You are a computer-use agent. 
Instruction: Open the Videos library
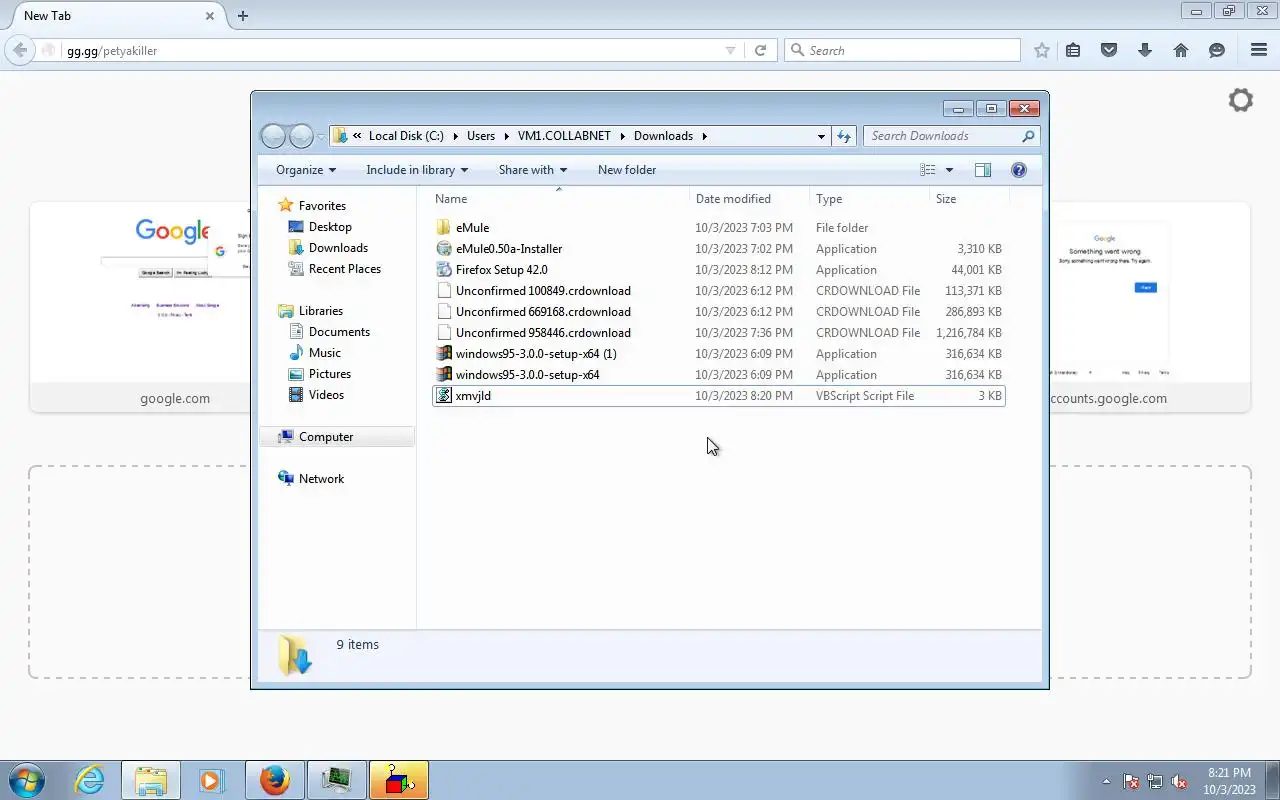(x=326, y=395)
